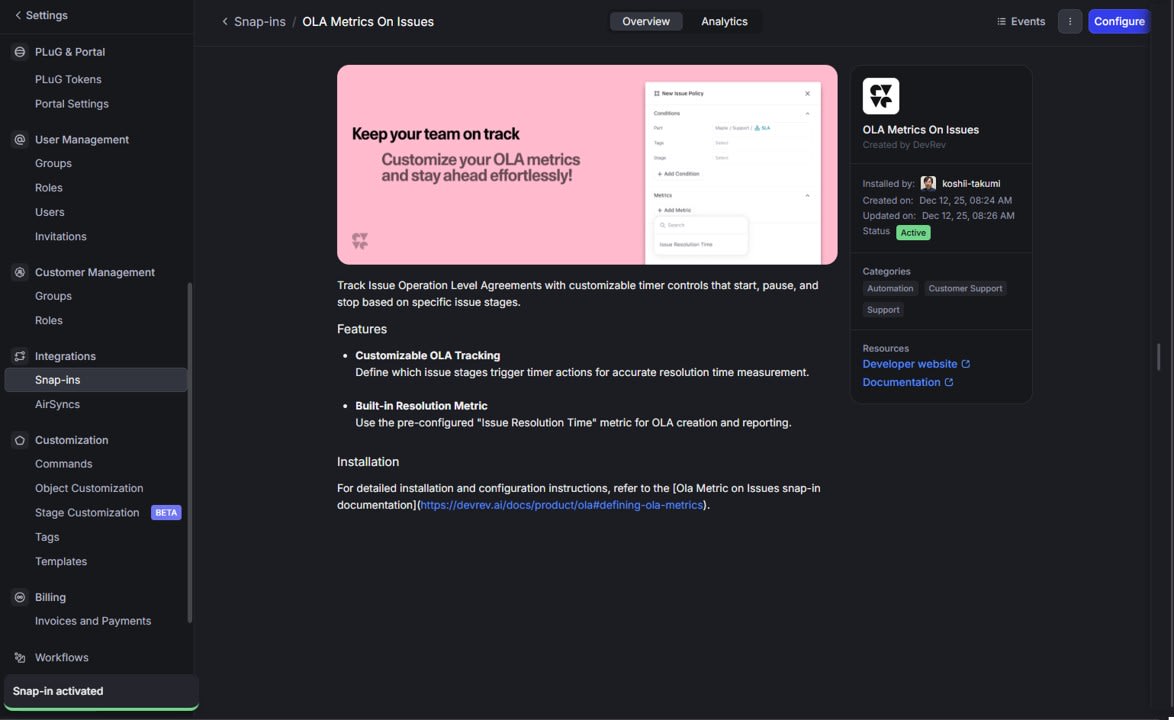Click the Customer Management section icon
Viewport: 1174px width, 720px height.
point(19,272)
